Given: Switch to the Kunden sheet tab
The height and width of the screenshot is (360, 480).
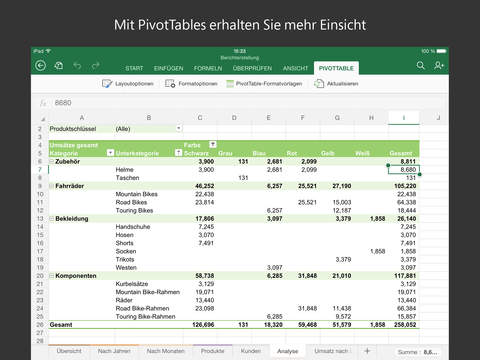Looking at the screenshot, I should 250,351.
